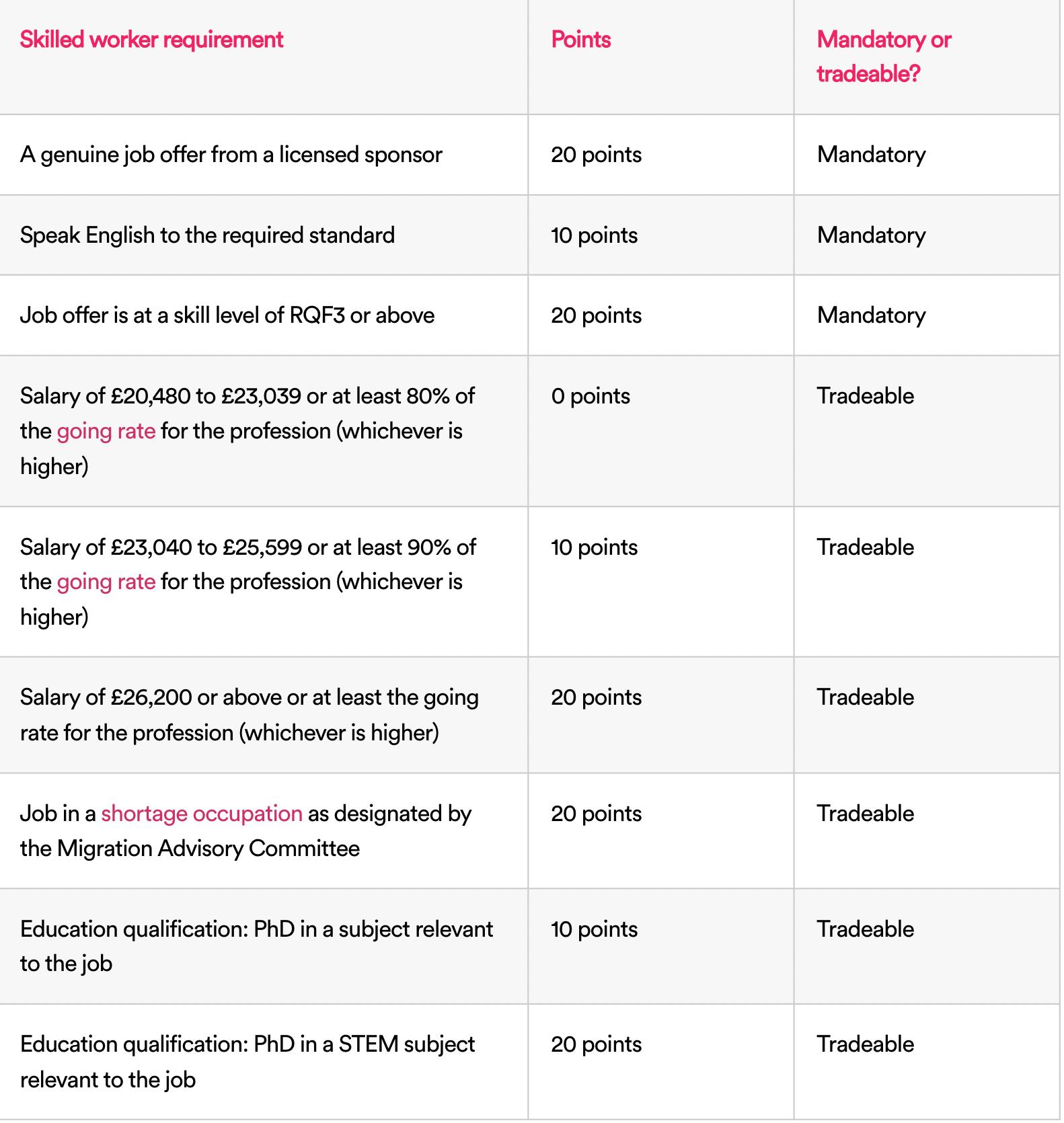The height and width of the screenshot is (1123, 1064).
Task: Follow the shortage occupation link
Action: tap(201, 814)
